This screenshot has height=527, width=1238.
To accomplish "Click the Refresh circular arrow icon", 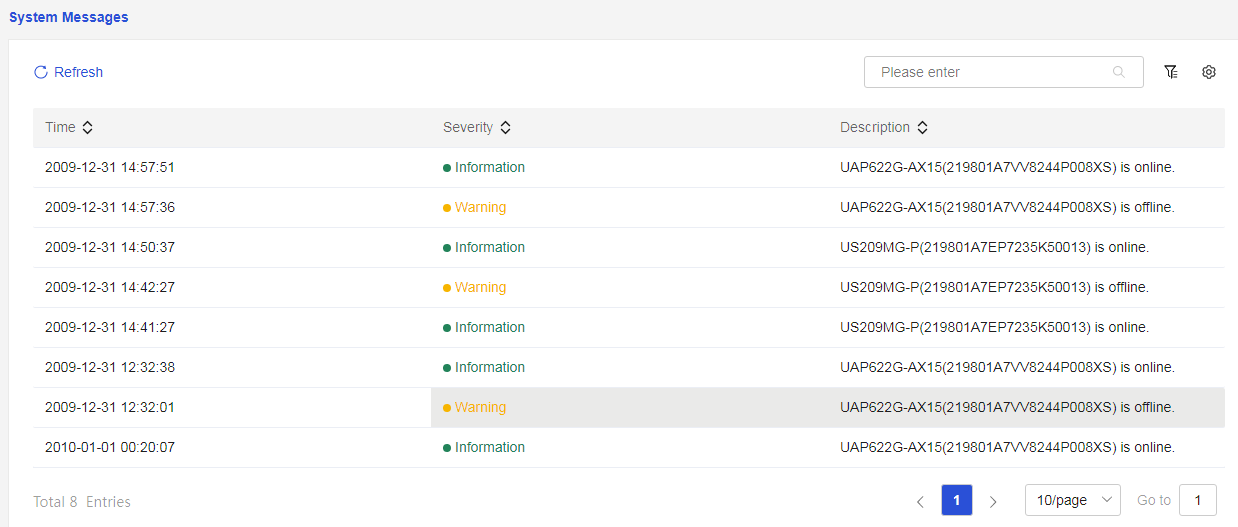I will [x=41, y=72].
